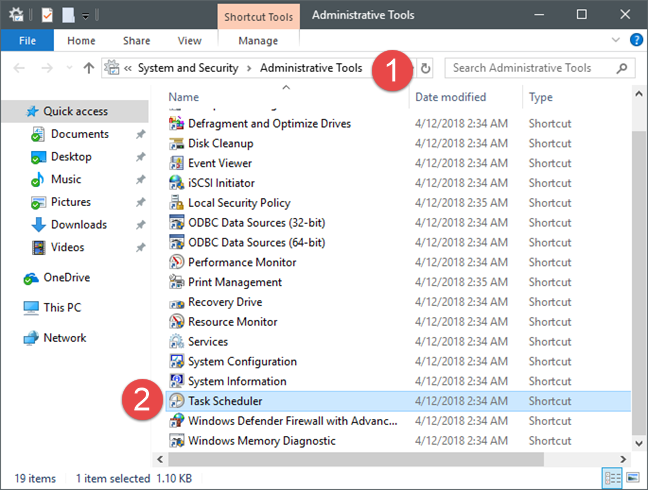This screenshot has width=648, height=490.
Task: Click the Windows Memory Diagnostic icon
Action: (x=176, y=440)
